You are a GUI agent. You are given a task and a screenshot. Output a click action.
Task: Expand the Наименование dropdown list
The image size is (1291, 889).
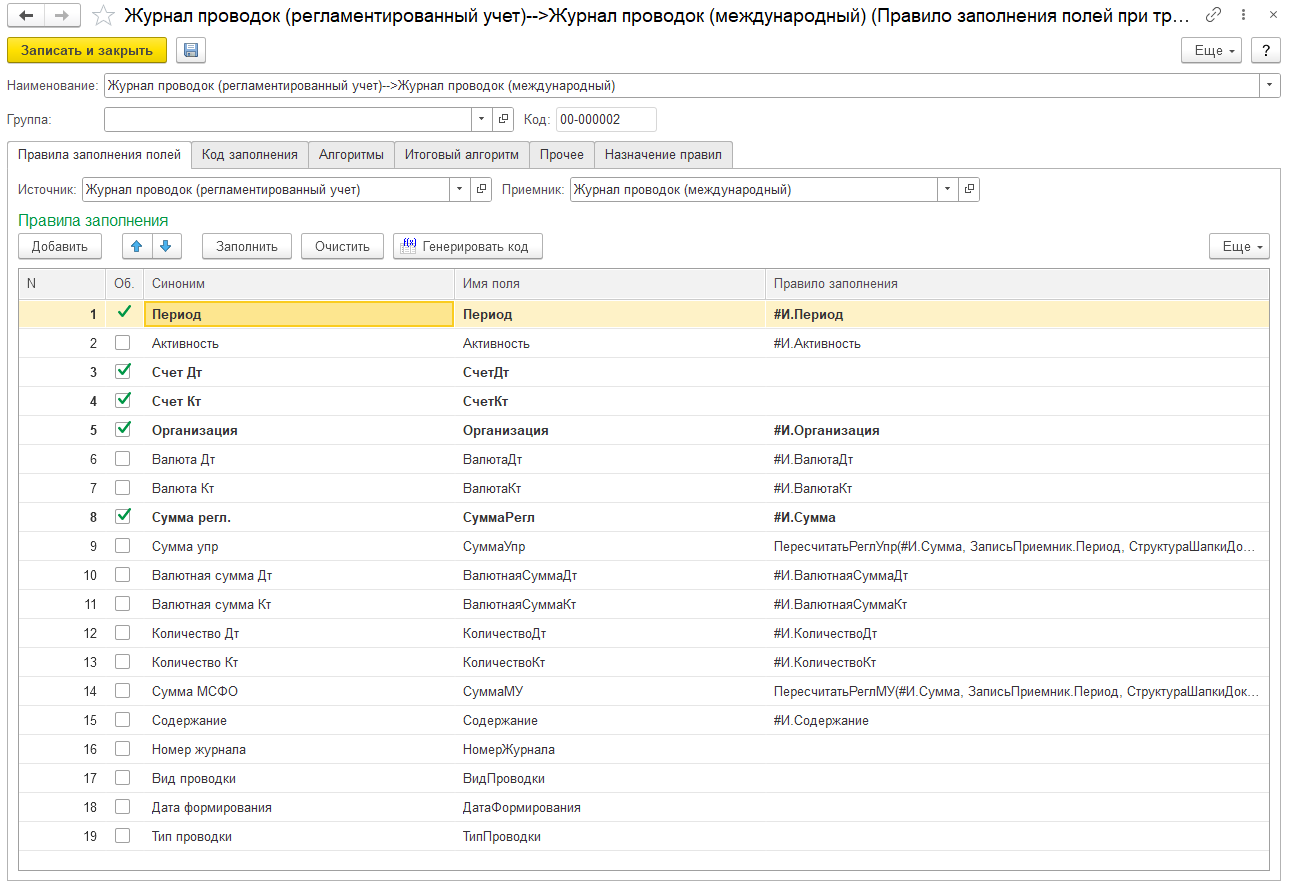coord(1270,86)
